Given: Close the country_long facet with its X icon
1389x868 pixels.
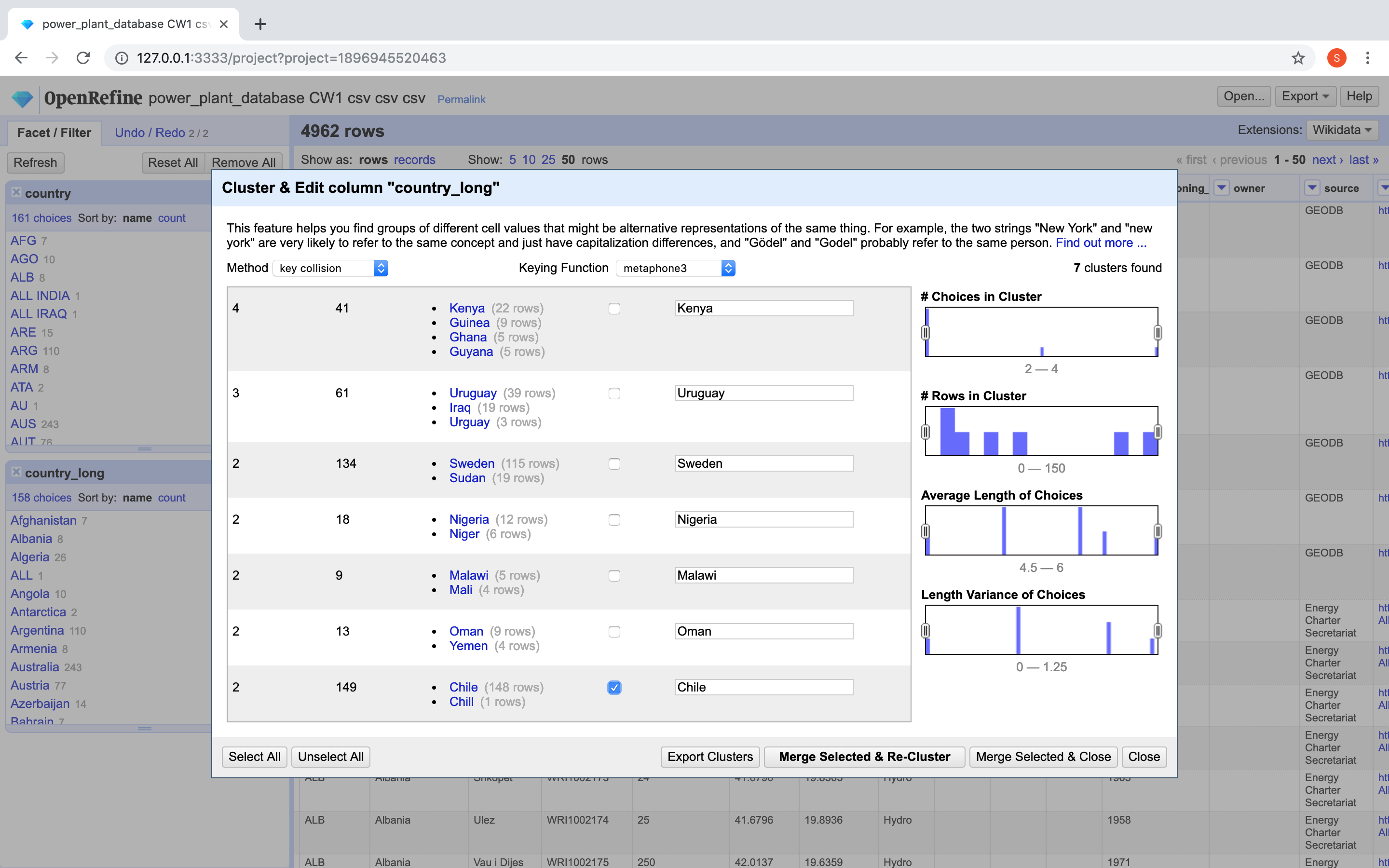Looking at the screenshot, I should (16, 472).
